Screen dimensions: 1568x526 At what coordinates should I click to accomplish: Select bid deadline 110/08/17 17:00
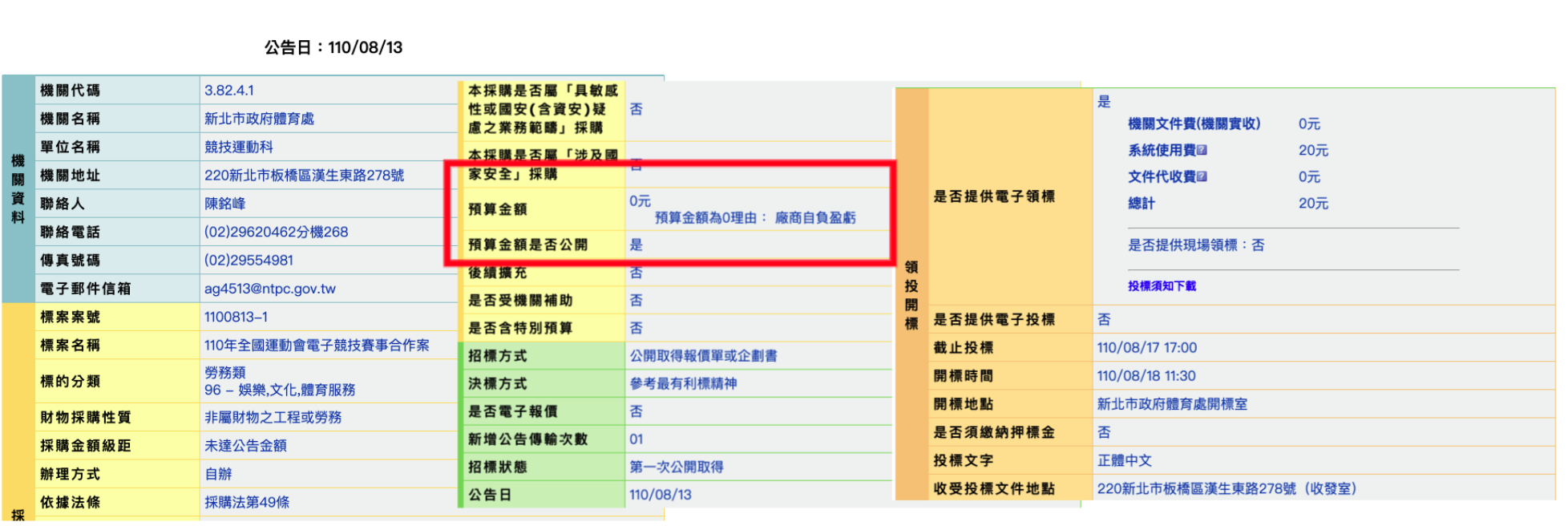(x=1147, y=347)
